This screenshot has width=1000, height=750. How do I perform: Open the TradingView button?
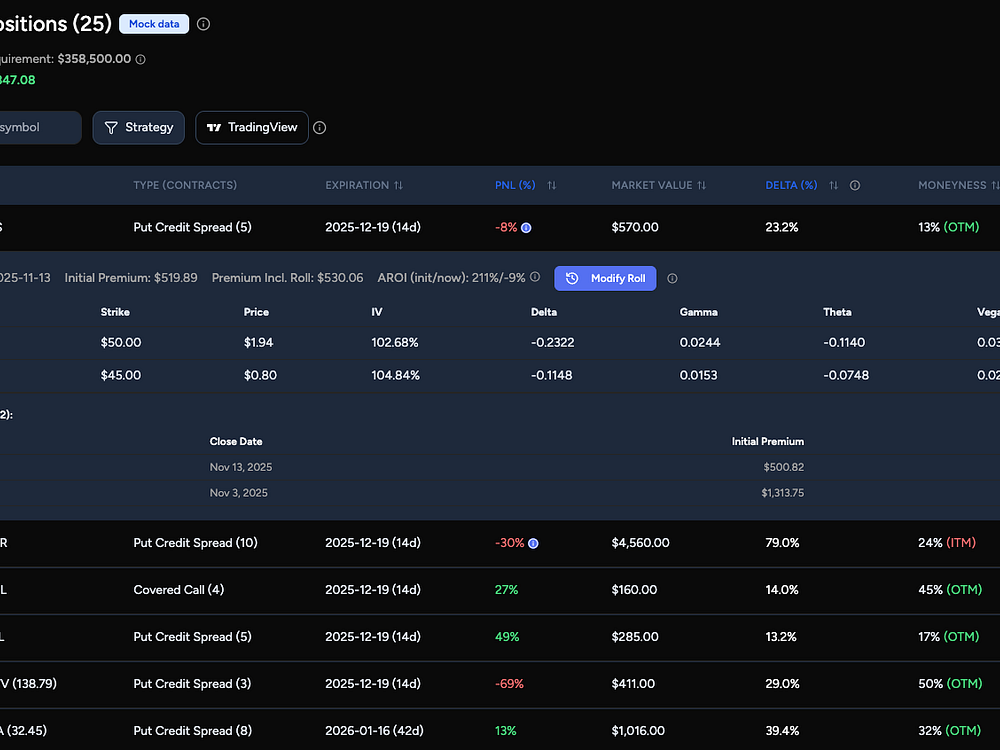pyautogui.click(x=252, y=128)
